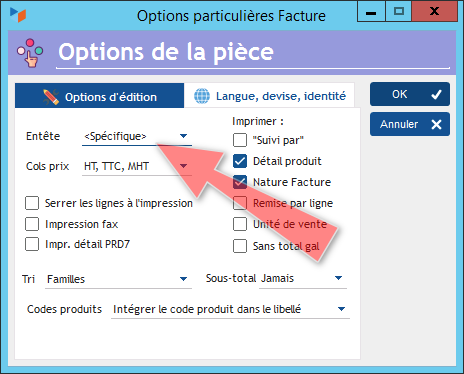
Task: Enable Impression fax checkbox
Action: coord(32,224)
